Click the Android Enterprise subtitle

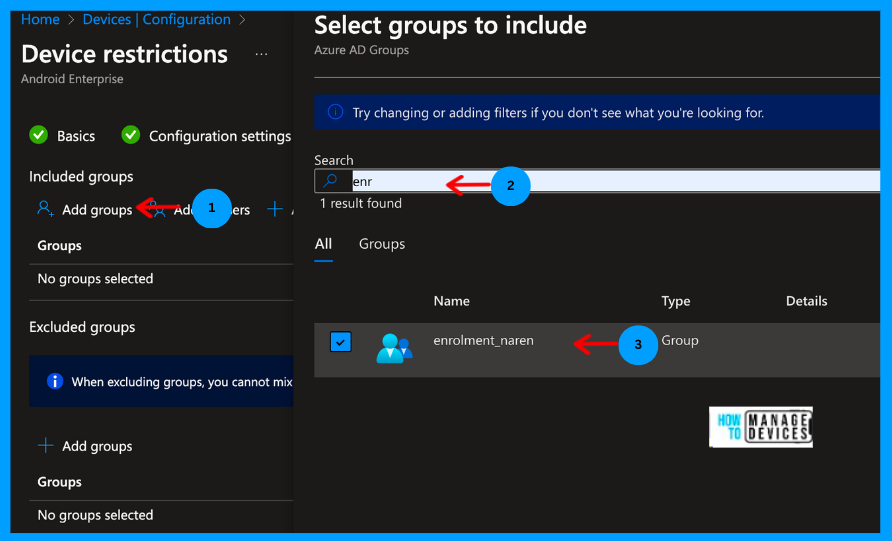72,79
